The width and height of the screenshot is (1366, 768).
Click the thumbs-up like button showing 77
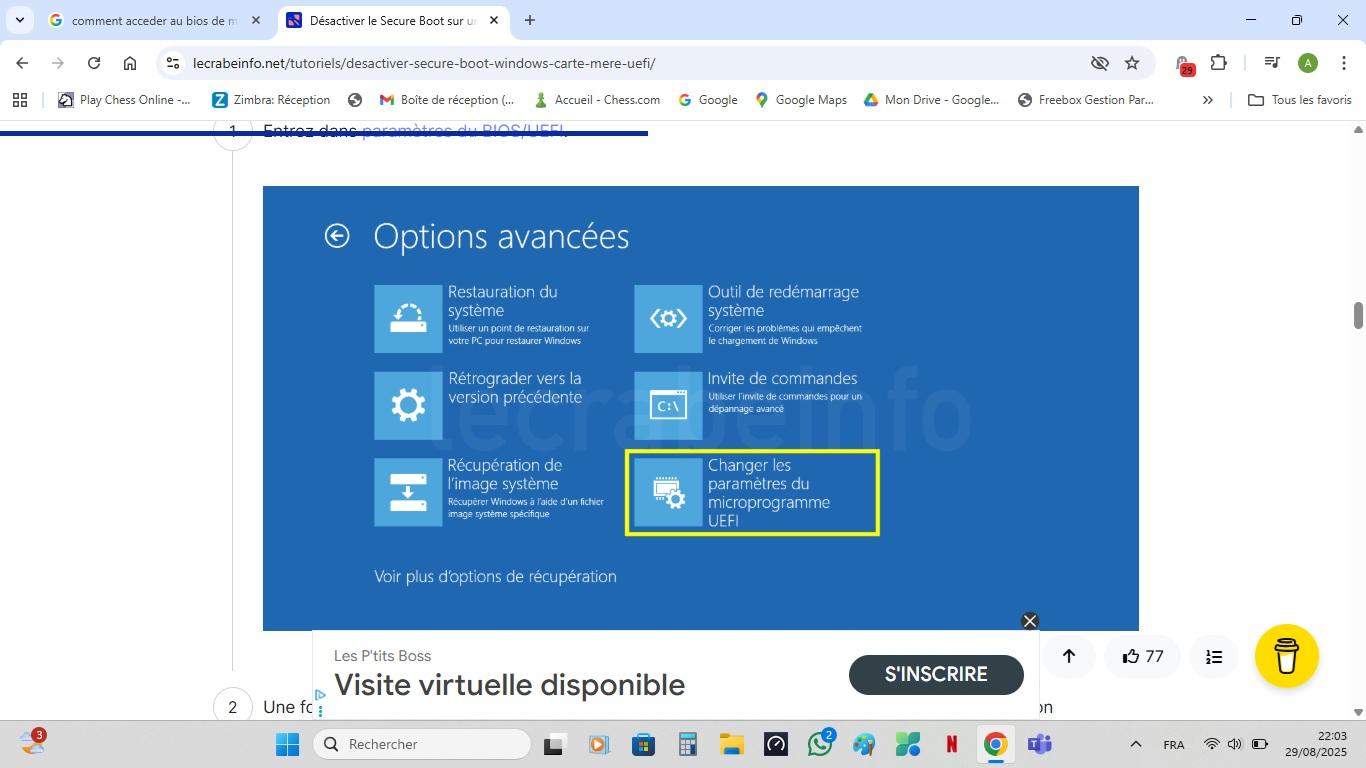pyautogui.click(x=1142, y=656)
